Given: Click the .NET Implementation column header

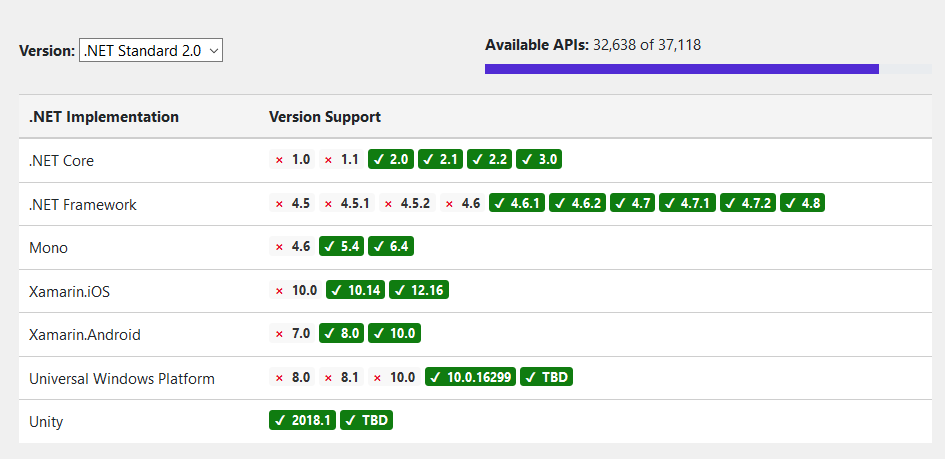Looking at the screenshot, I should (x=104, y=117).
